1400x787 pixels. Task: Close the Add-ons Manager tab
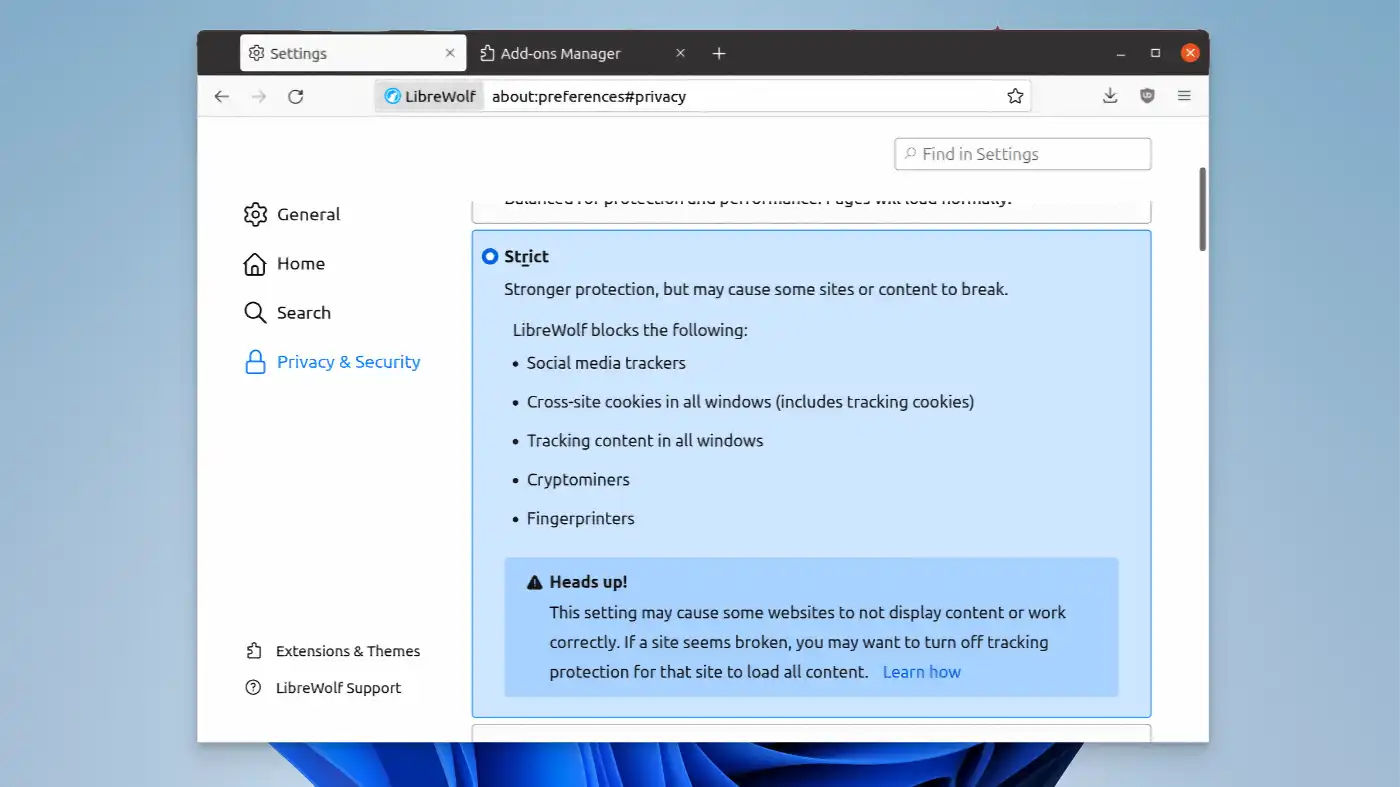(680, 53)
